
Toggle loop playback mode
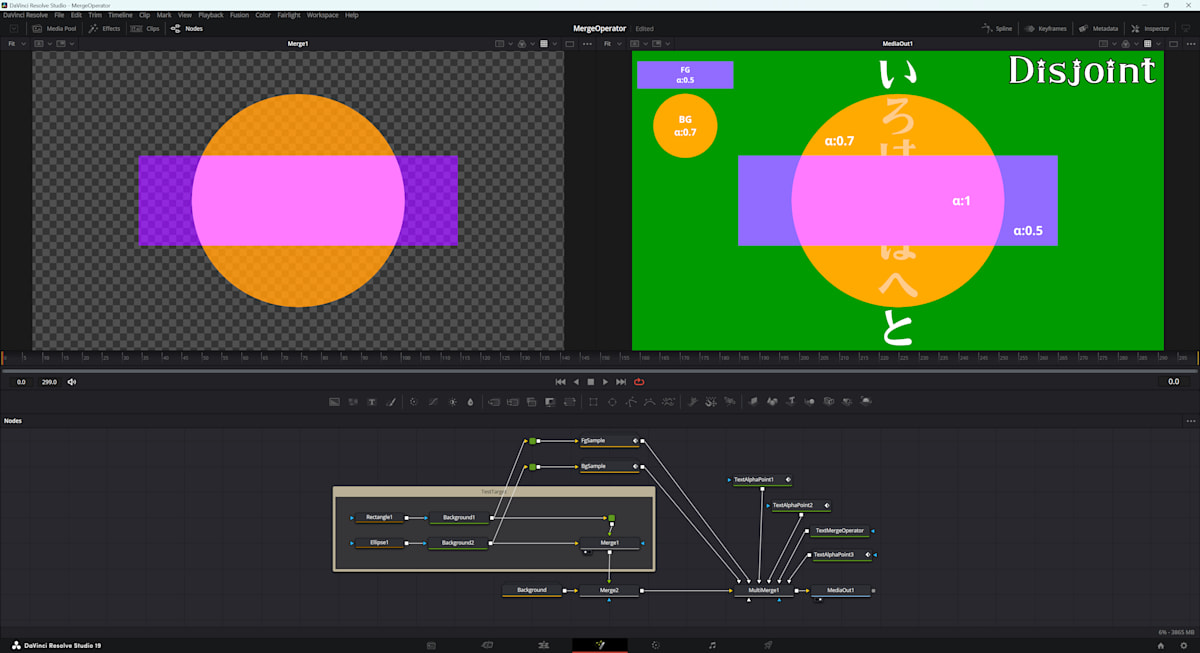point(638,381)
